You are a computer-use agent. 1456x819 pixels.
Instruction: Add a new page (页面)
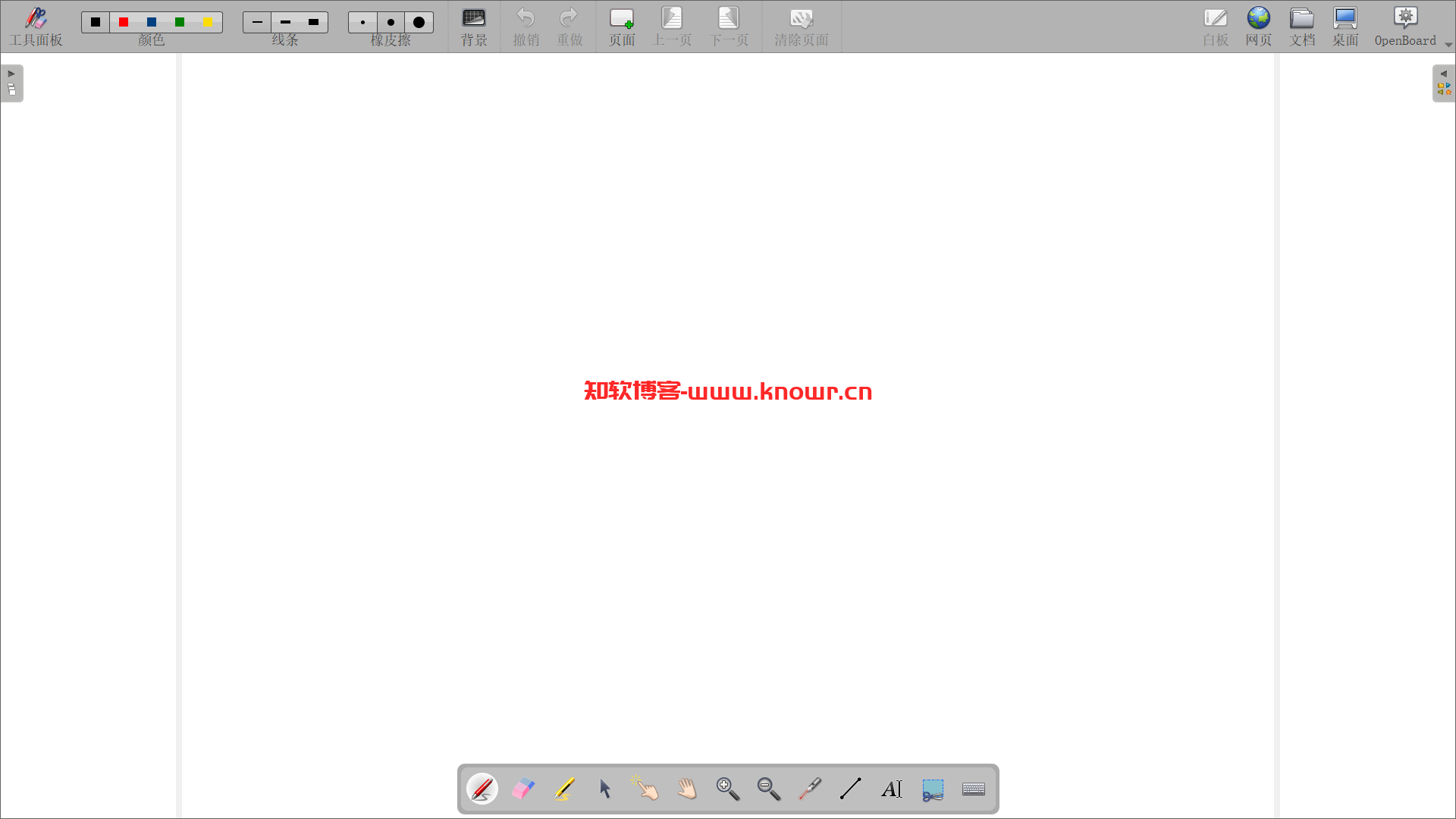[x=622, y=27]
